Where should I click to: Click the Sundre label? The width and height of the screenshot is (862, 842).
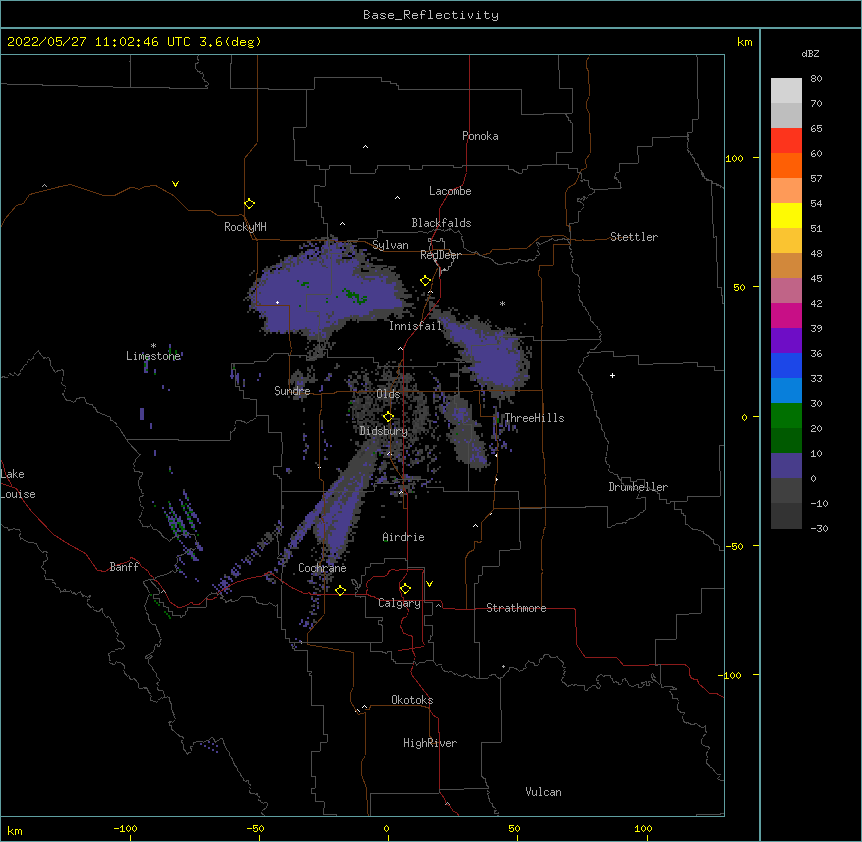coord(292,391)
